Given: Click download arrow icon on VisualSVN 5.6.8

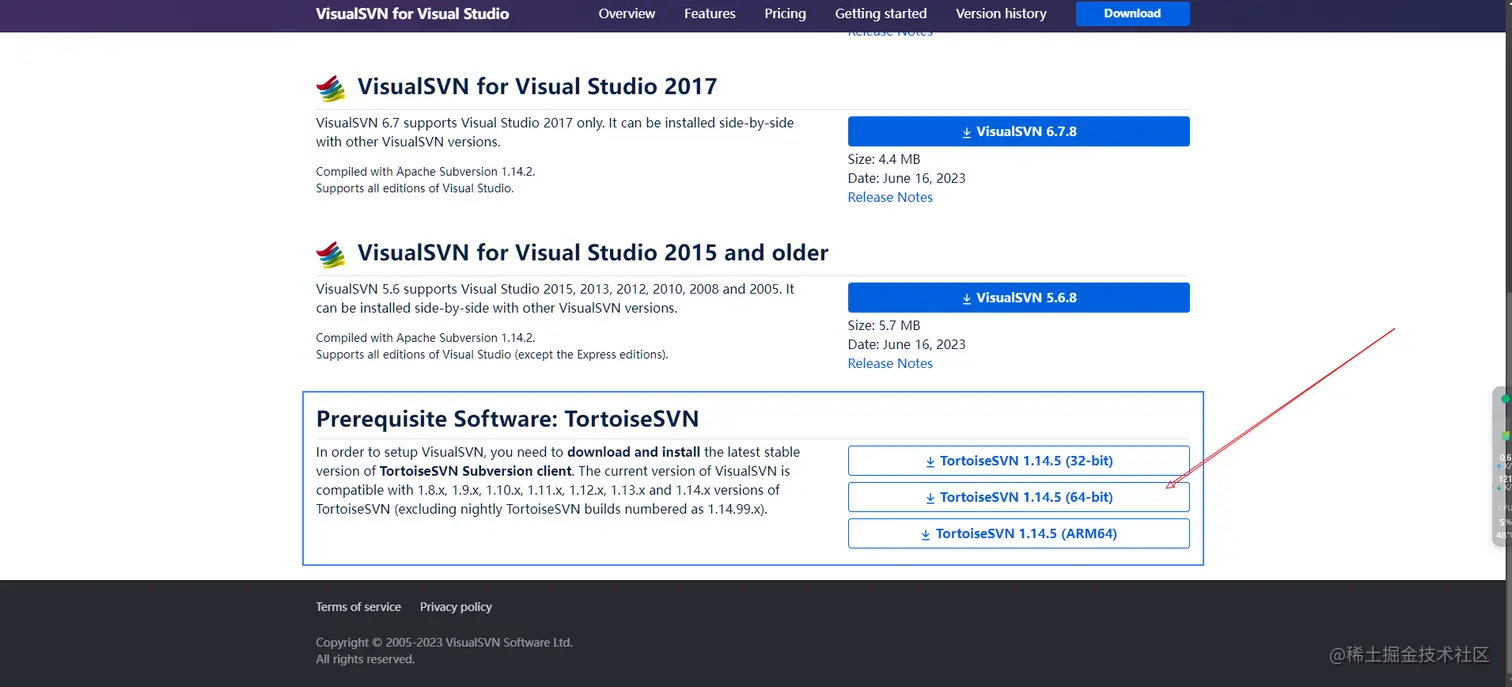Looking at the screenshot, I should [967, 298].
